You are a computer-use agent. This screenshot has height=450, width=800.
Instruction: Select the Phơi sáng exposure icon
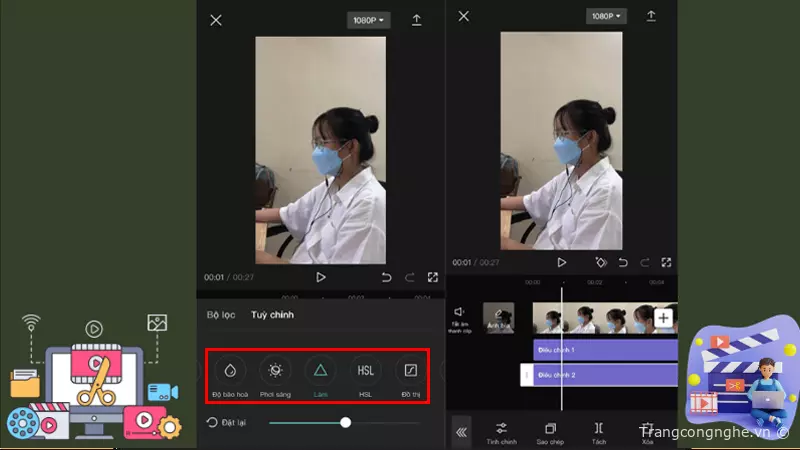point(275,371)
